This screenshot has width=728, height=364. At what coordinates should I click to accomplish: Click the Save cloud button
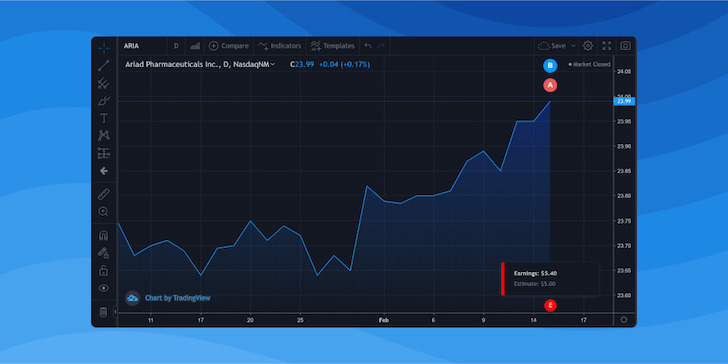(552, 46)
